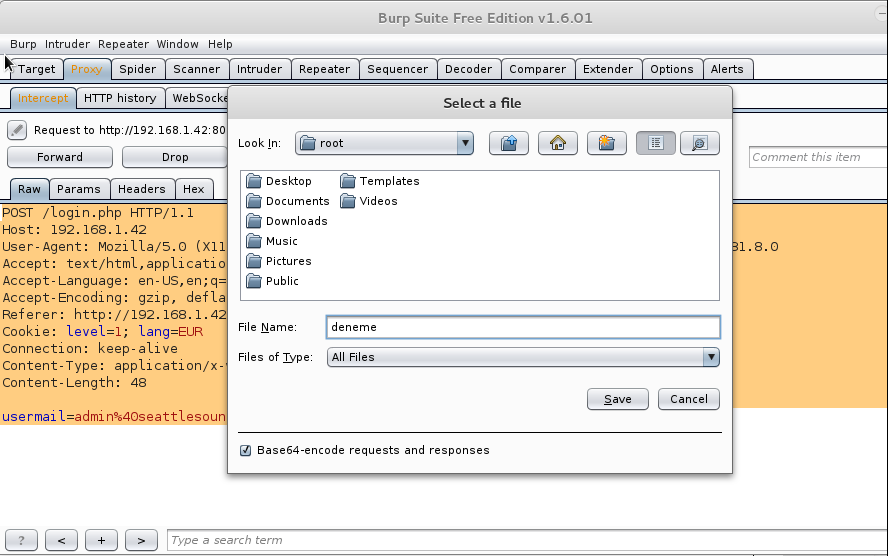Expand the Look In directory dropdown
Viewport: 888px width, 556px height.
coord(464,143)
